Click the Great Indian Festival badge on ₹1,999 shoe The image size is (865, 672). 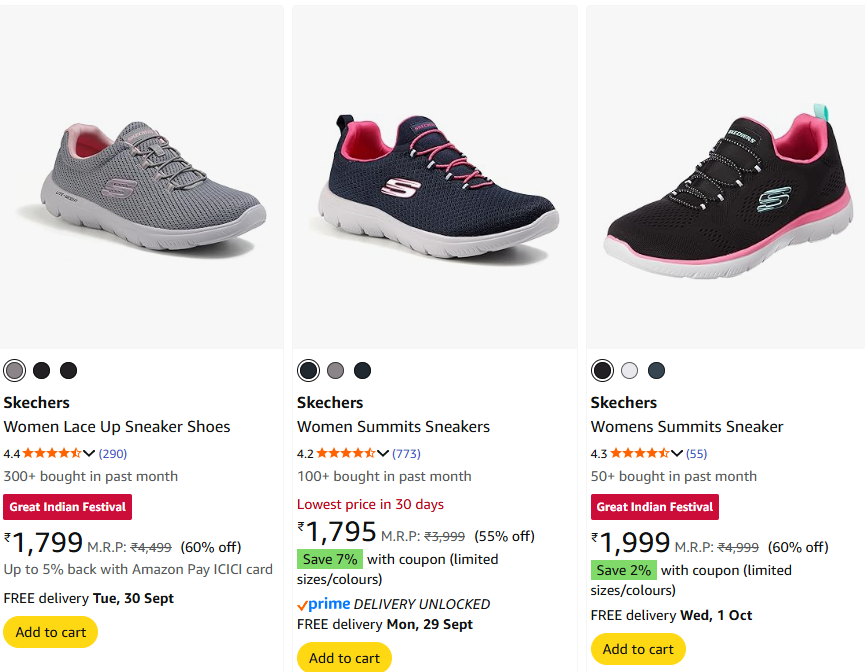click(x=655, y=507)
